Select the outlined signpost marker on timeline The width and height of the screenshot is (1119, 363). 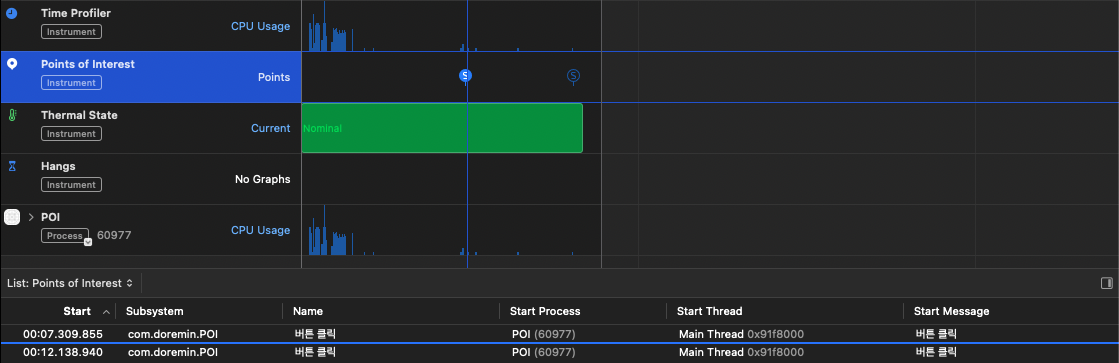point(573,76)
